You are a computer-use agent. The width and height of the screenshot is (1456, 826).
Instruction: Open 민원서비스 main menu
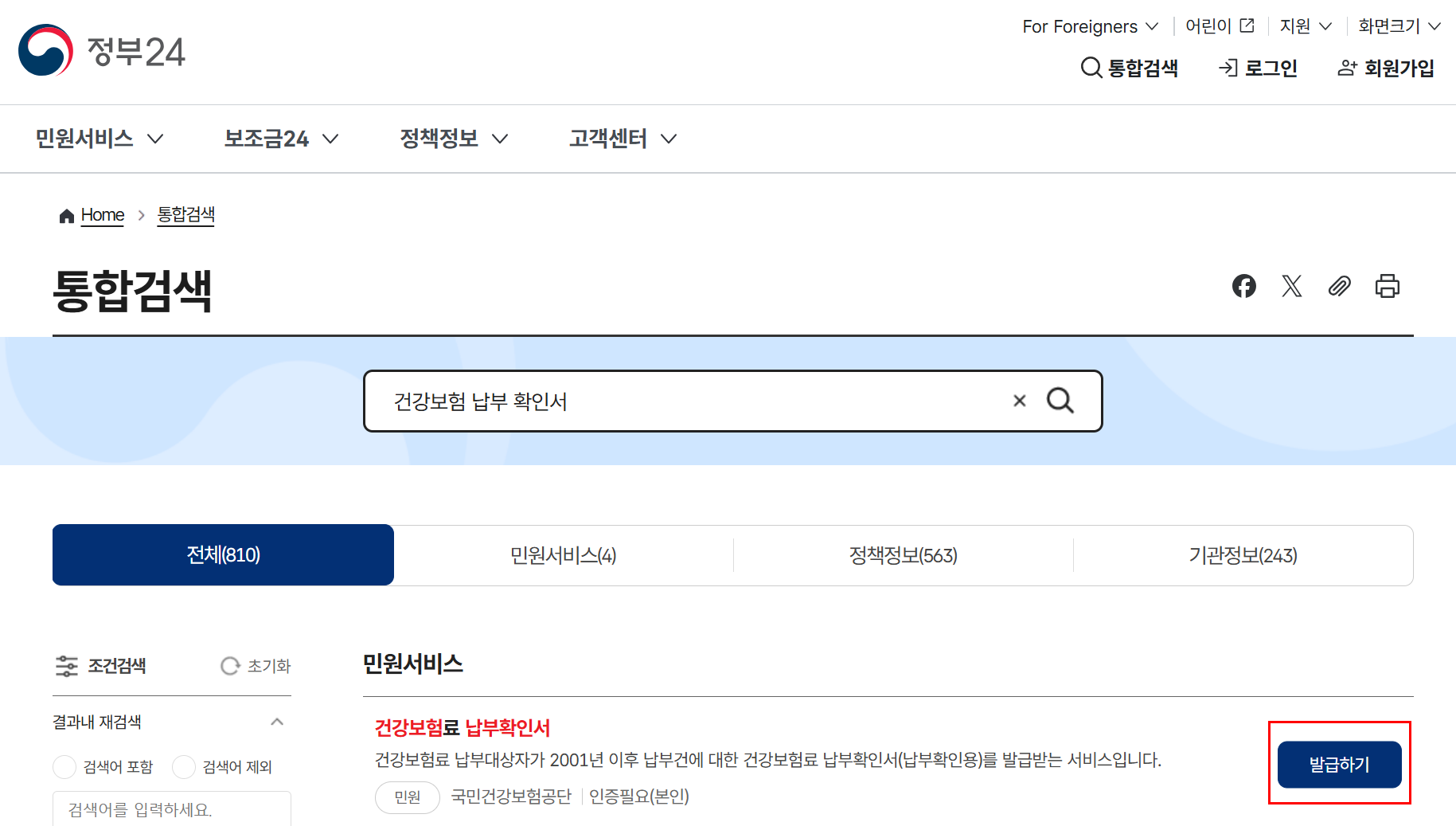(x=100, y=139)
